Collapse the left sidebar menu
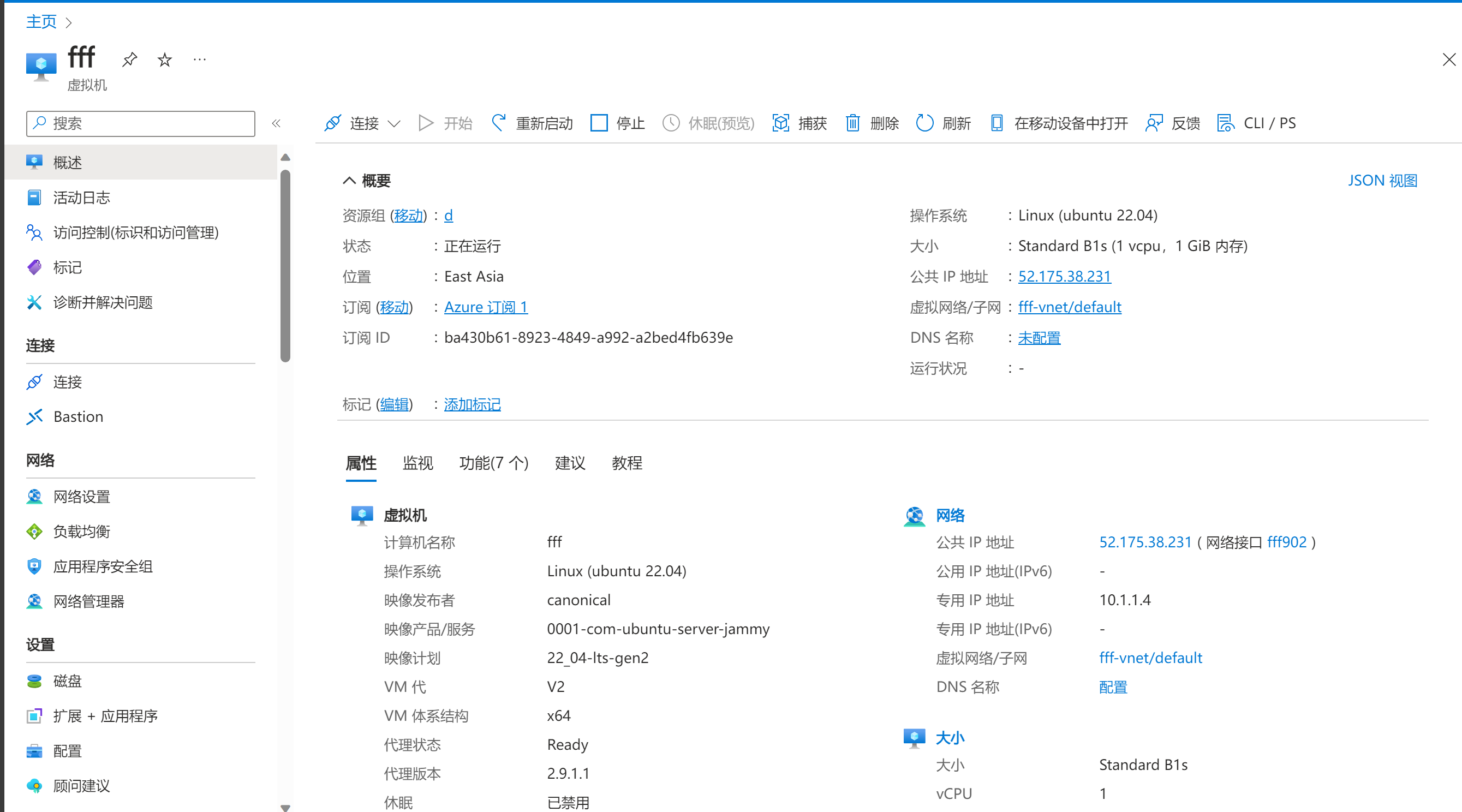1462x812 pixels. click(276, 123)
